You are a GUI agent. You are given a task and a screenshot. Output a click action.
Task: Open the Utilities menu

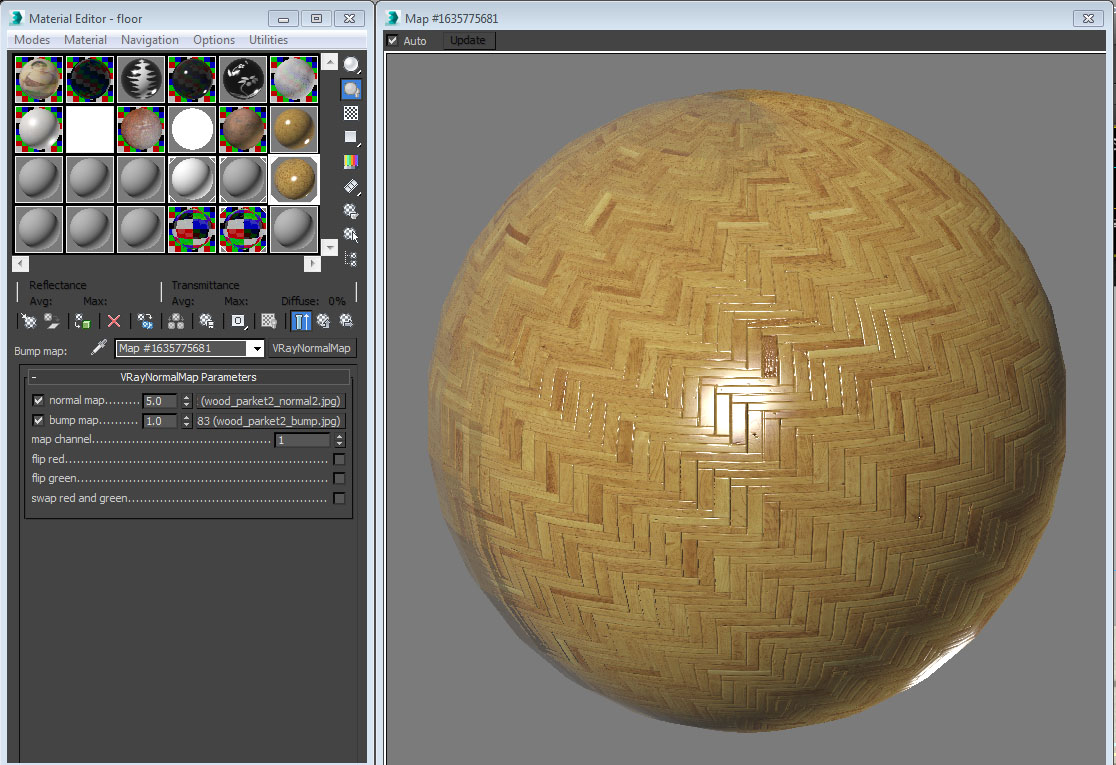(268, 40)
